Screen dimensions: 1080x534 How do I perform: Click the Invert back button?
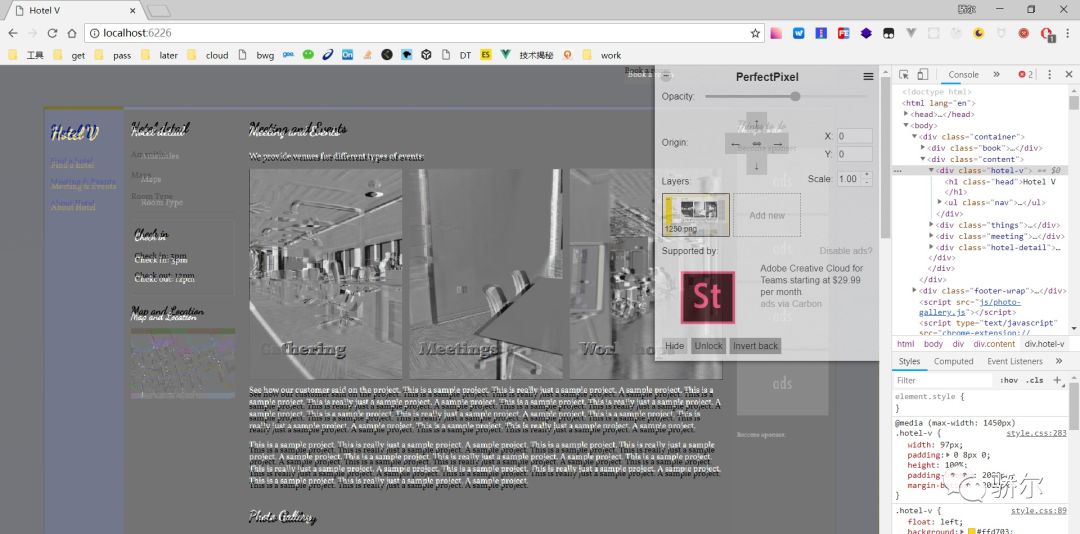pos(755,346)
